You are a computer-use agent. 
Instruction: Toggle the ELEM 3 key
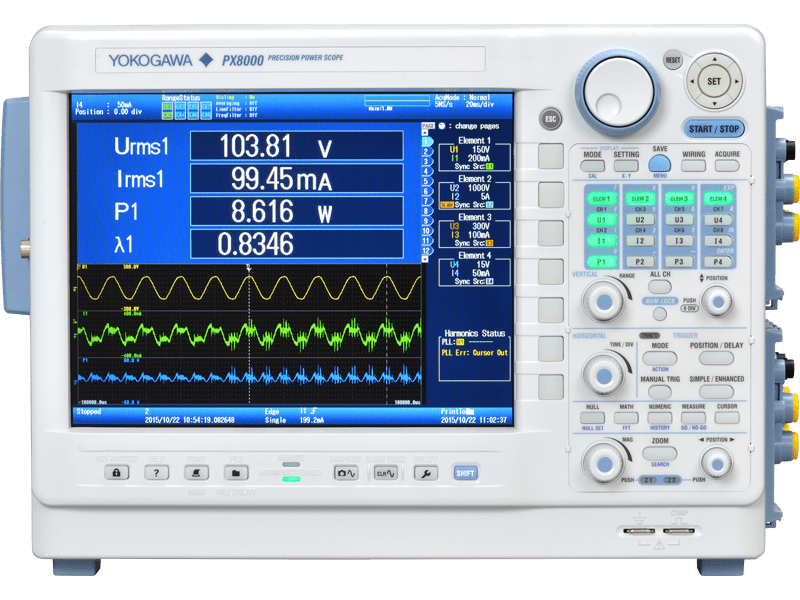tap(679, 198)
